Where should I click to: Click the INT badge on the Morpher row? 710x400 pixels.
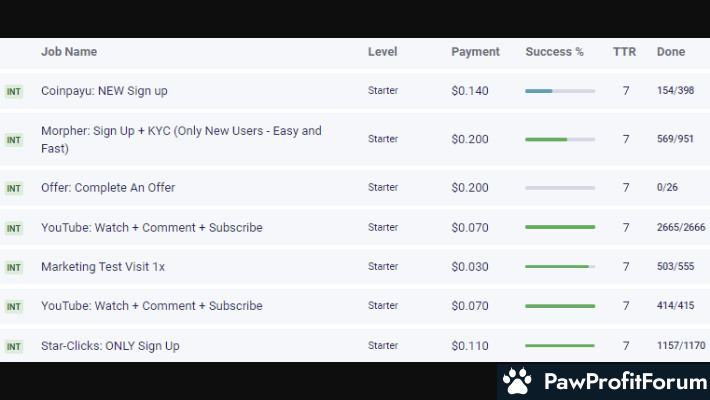[x=14, y=140]
